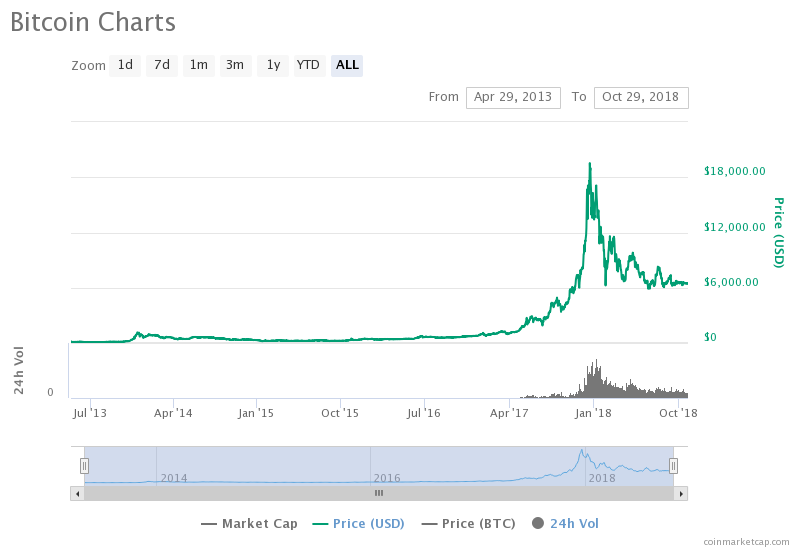This screenshot has width=800, height=550.
Task: Toggle Market Cap series in legend
Action: click(x=250, y=523)
